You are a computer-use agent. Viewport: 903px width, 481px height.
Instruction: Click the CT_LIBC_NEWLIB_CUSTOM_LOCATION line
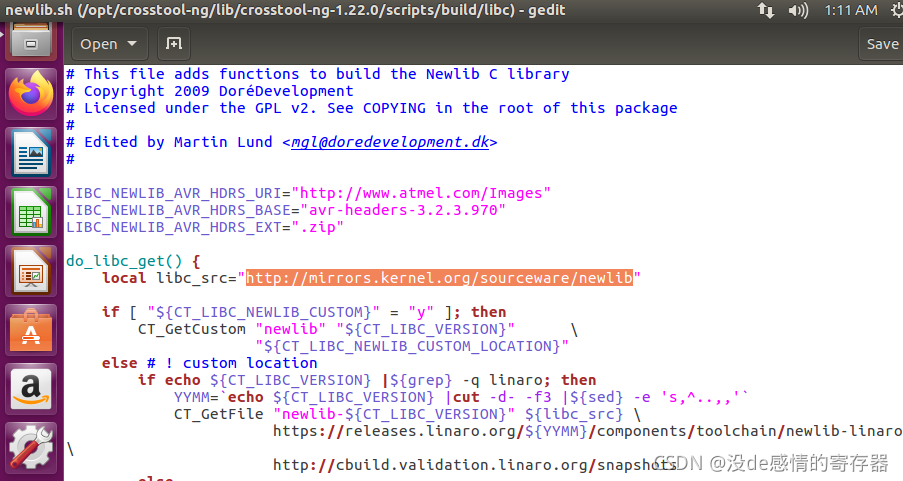tap(412, 346)
